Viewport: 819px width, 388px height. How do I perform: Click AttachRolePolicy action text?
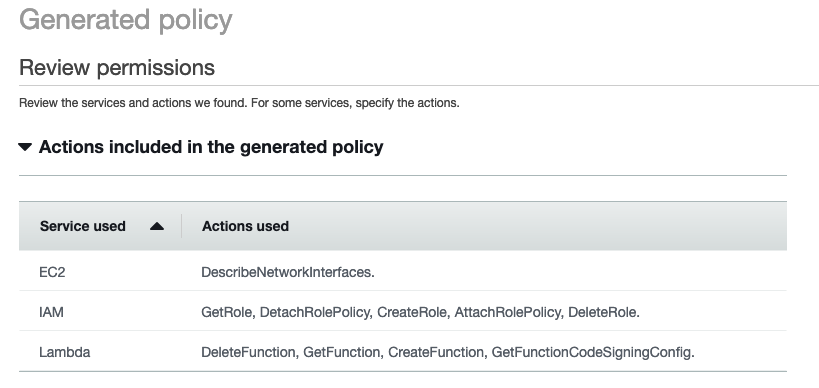pos(507,312)
